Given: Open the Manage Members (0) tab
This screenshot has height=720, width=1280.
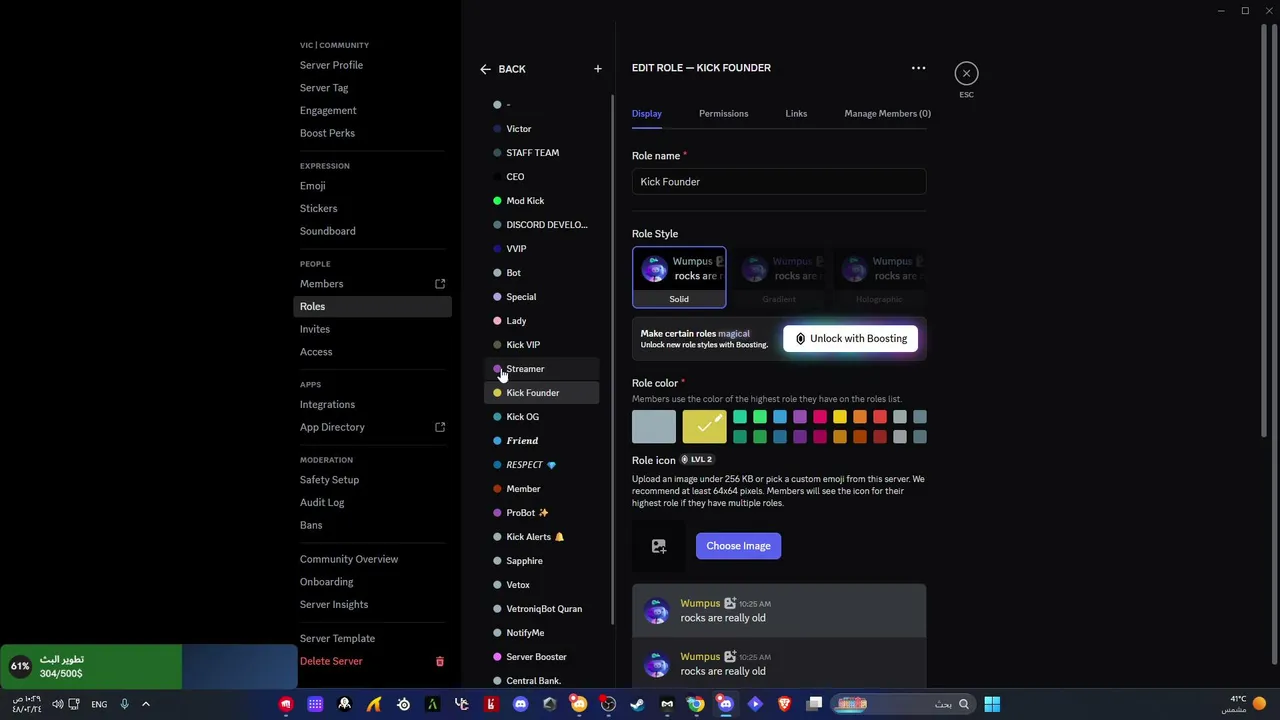Looking at the screenshot, I should point(887,114).
